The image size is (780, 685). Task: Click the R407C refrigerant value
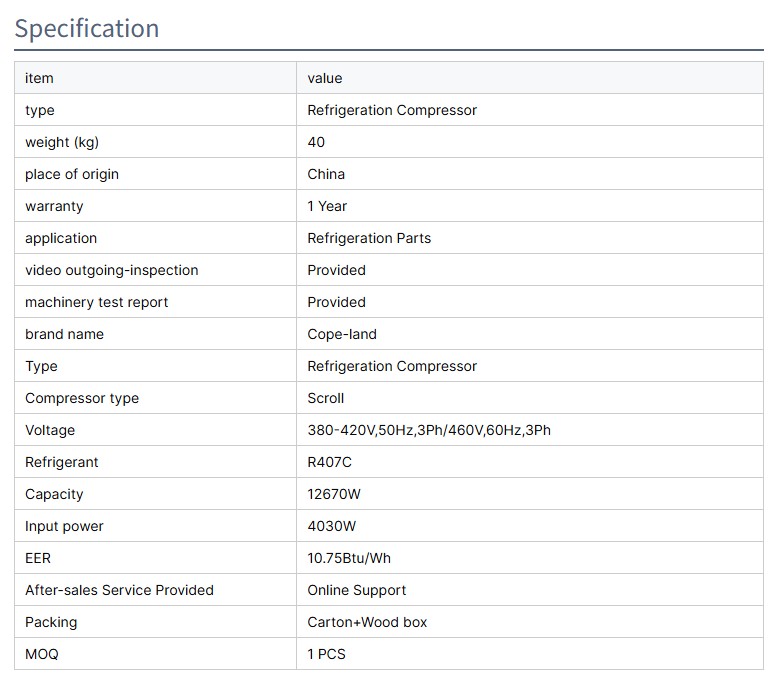330,462
